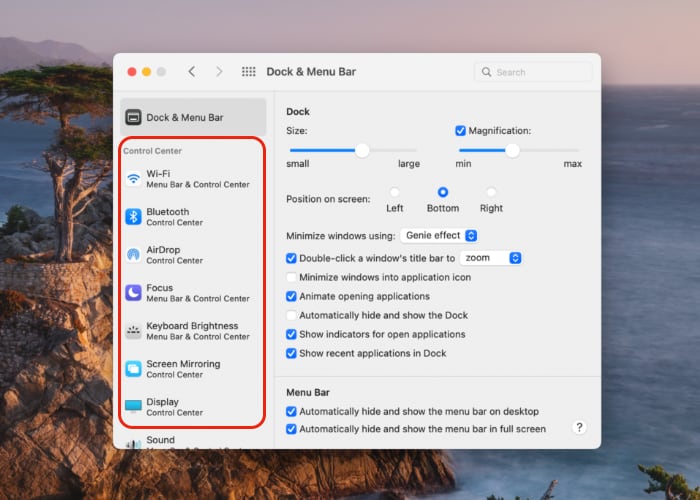This screenshot has height=500, width=700.
Task: Go forward with the right arrow
Action: 219,72
